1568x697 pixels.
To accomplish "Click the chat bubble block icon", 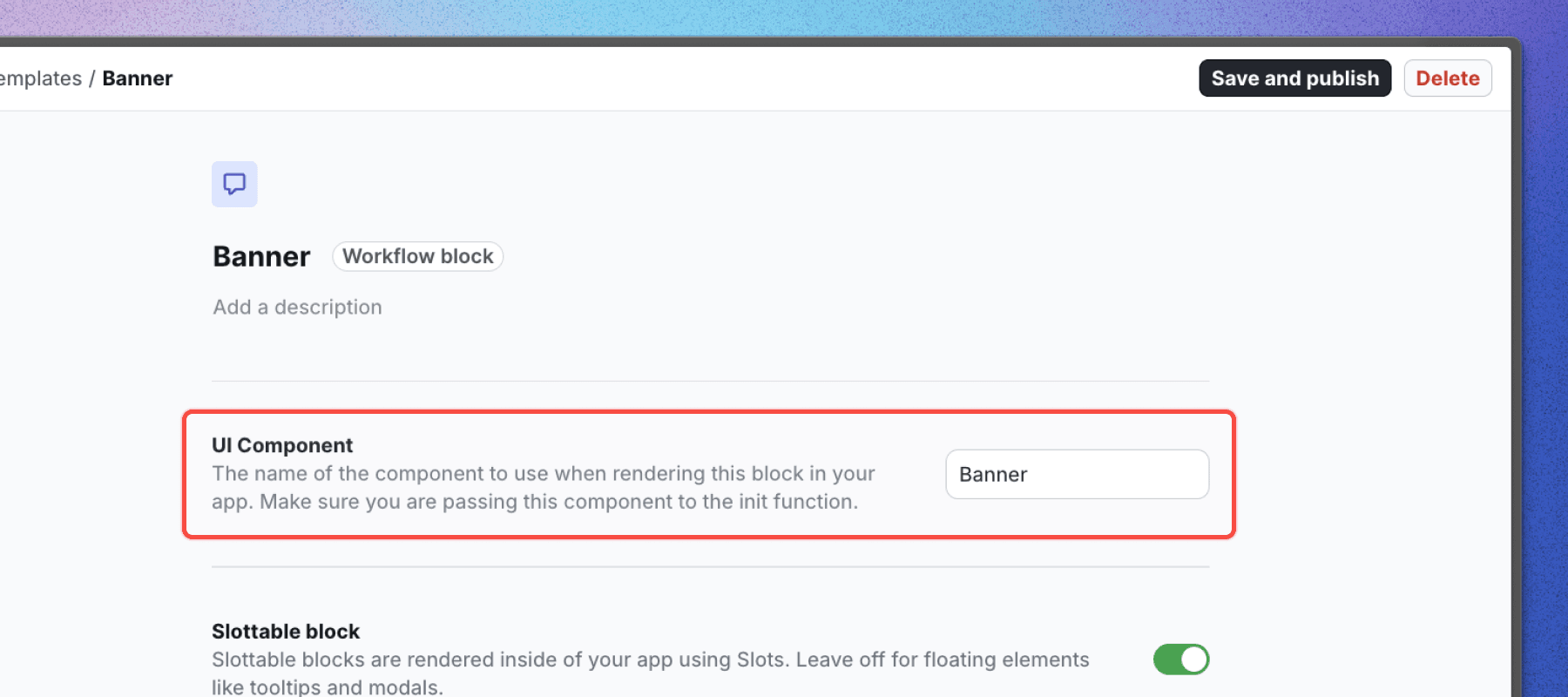I will [234, 184].
